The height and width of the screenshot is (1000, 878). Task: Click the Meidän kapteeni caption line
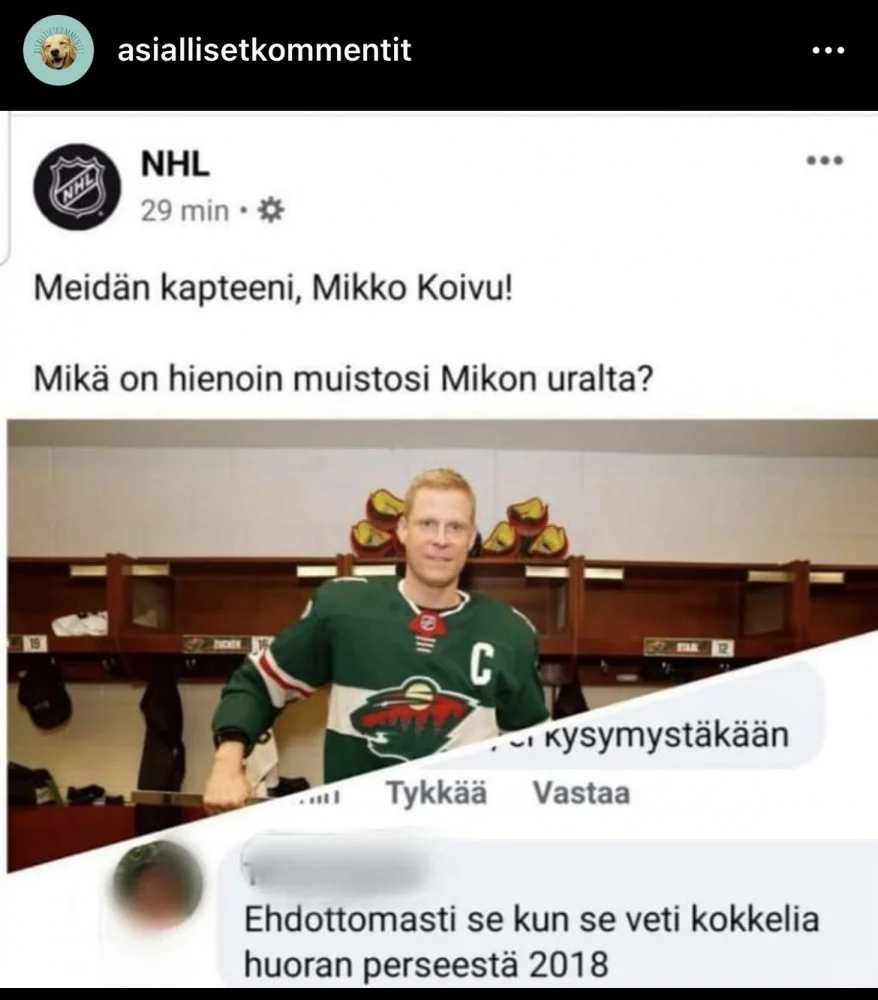273,288
